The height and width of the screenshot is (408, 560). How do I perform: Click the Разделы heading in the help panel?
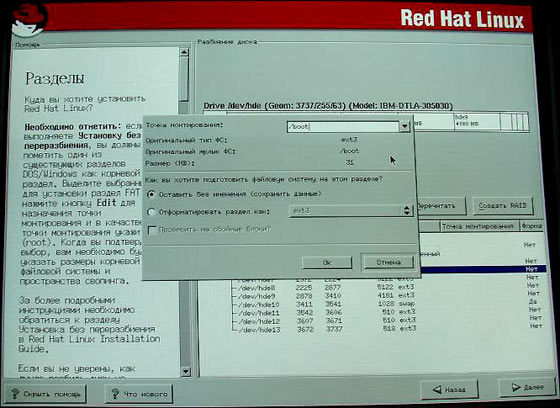pos(55,79)
